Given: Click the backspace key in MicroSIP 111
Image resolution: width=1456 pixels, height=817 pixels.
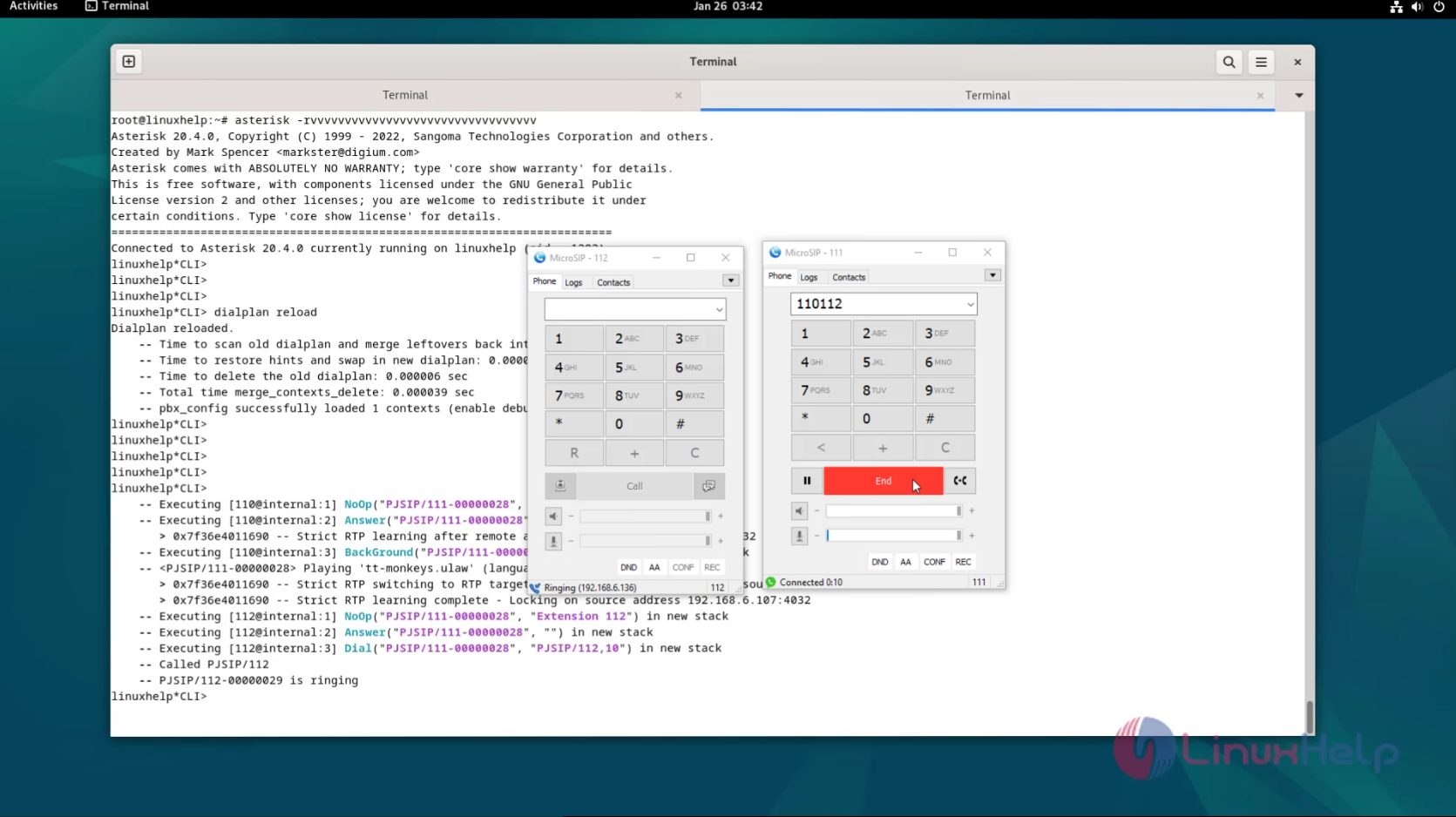Looking at the screenshot, I should [x=821, y=449].
